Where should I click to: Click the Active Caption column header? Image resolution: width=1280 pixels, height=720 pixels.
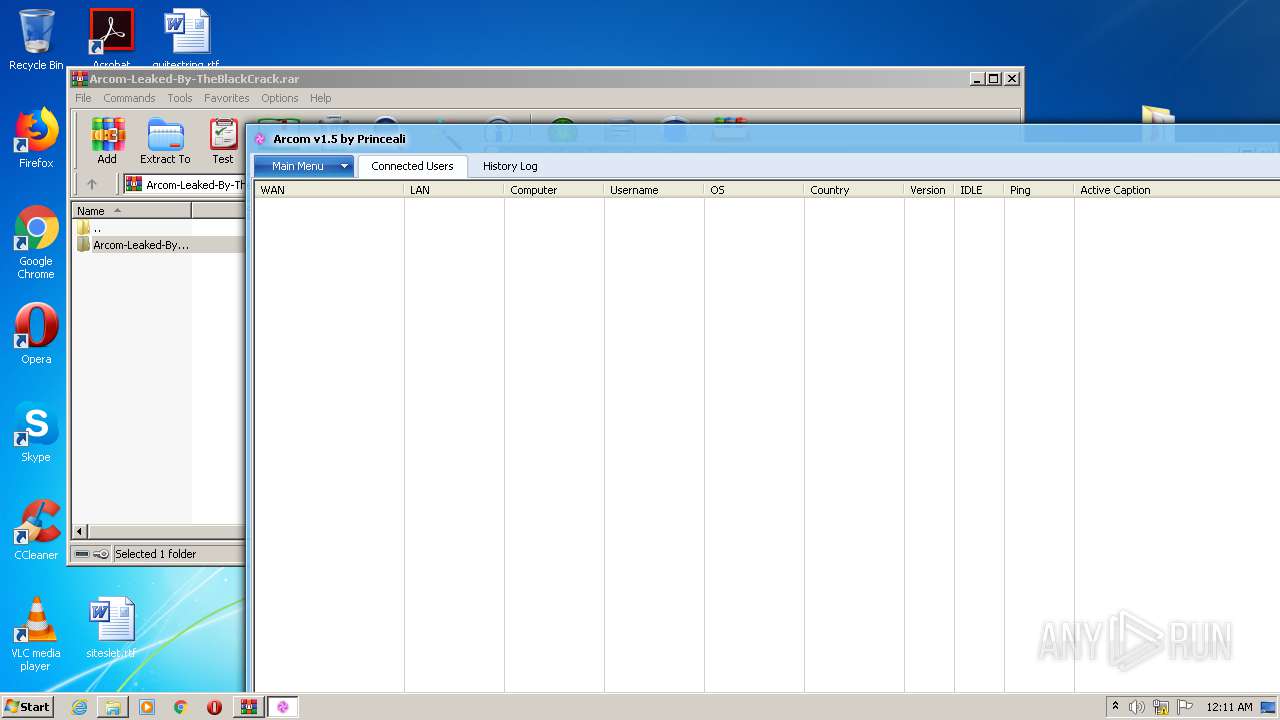[1177, 190]
